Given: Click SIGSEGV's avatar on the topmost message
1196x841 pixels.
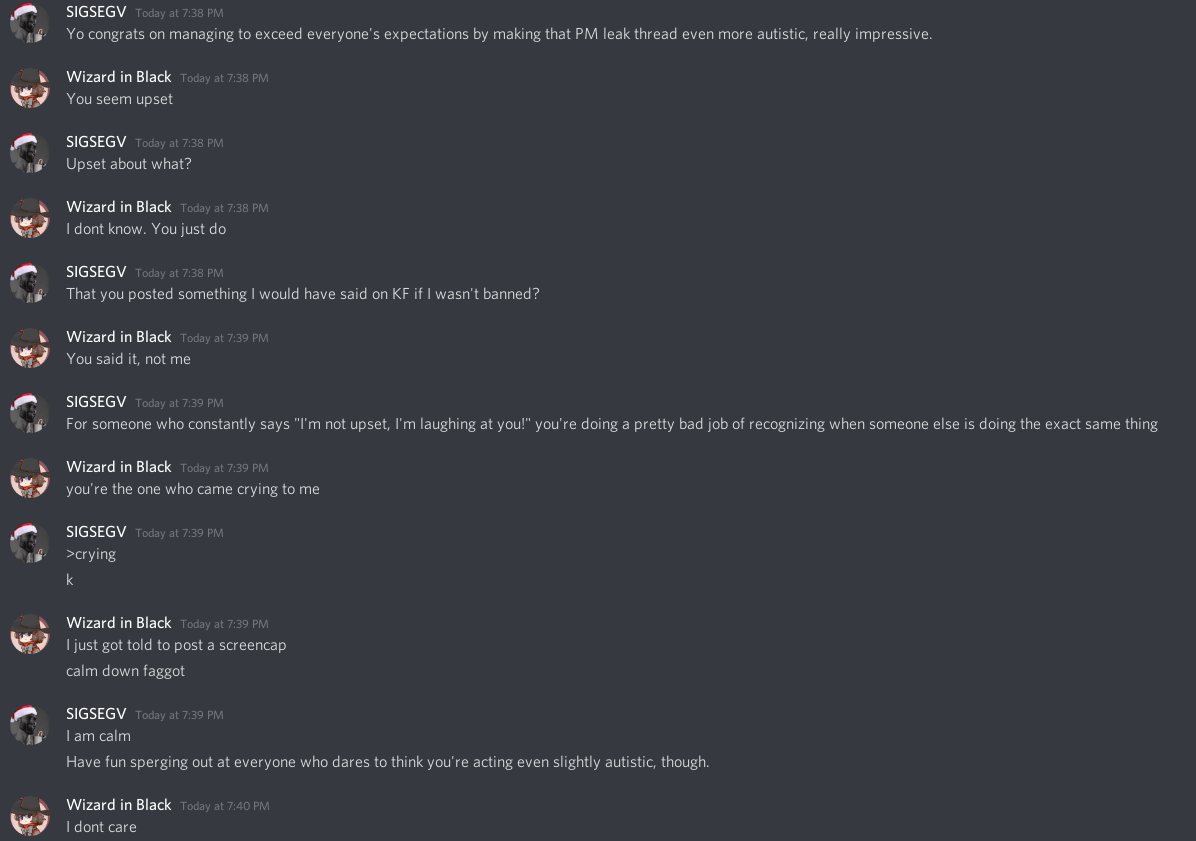Looking at the screenshot, I should point(30,23).
